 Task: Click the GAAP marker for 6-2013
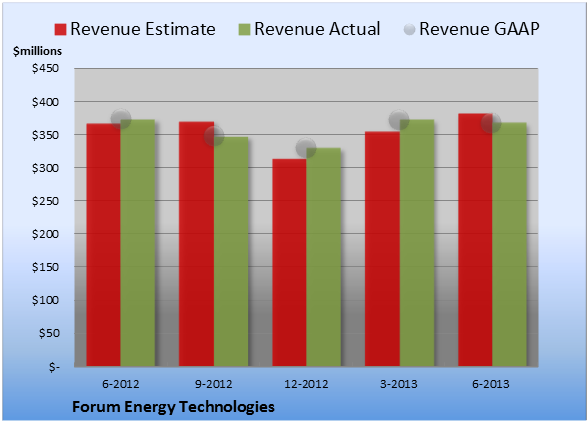[x=491, y=123]
